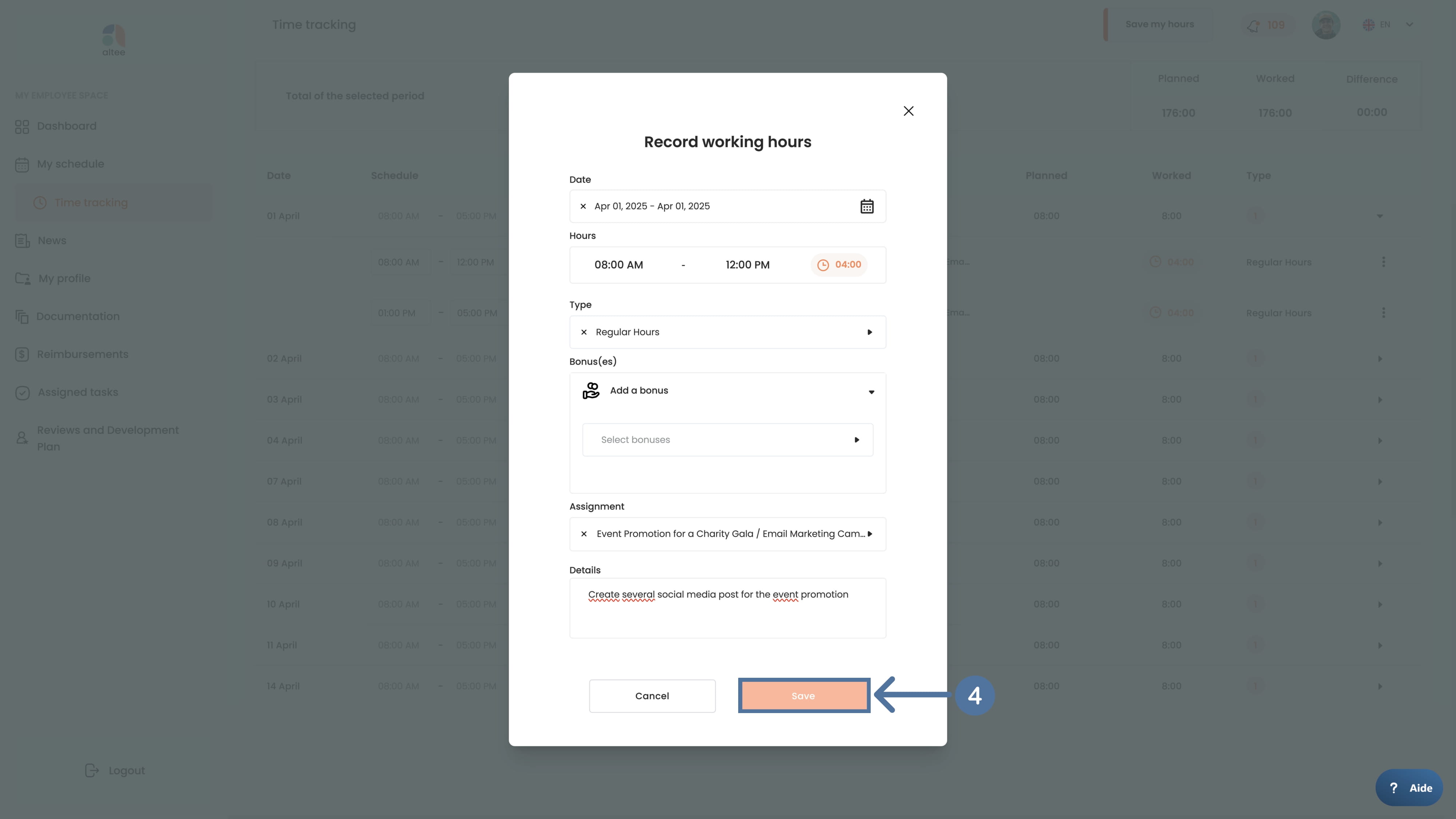Viewport: 1456px width, 819px height.
Task: Collapse the Add a bonus section
Action: click(871, 392)
